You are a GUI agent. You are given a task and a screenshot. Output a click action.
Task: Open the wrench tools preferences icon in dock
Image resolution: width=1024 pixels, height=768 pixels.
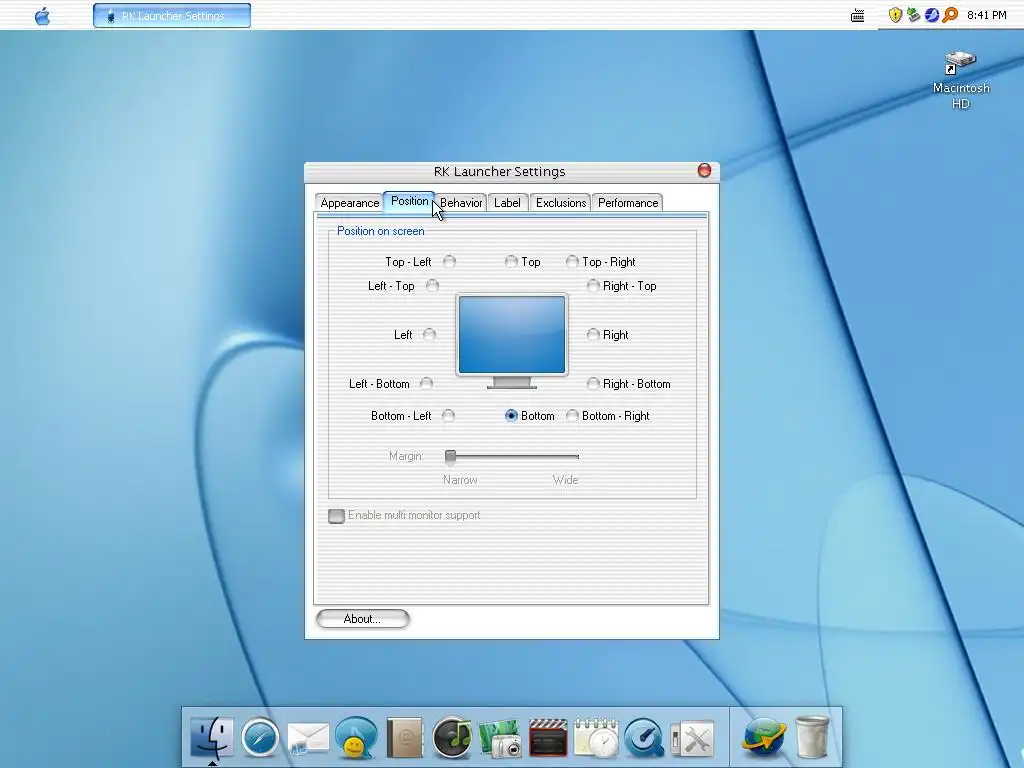click(692, 739)
